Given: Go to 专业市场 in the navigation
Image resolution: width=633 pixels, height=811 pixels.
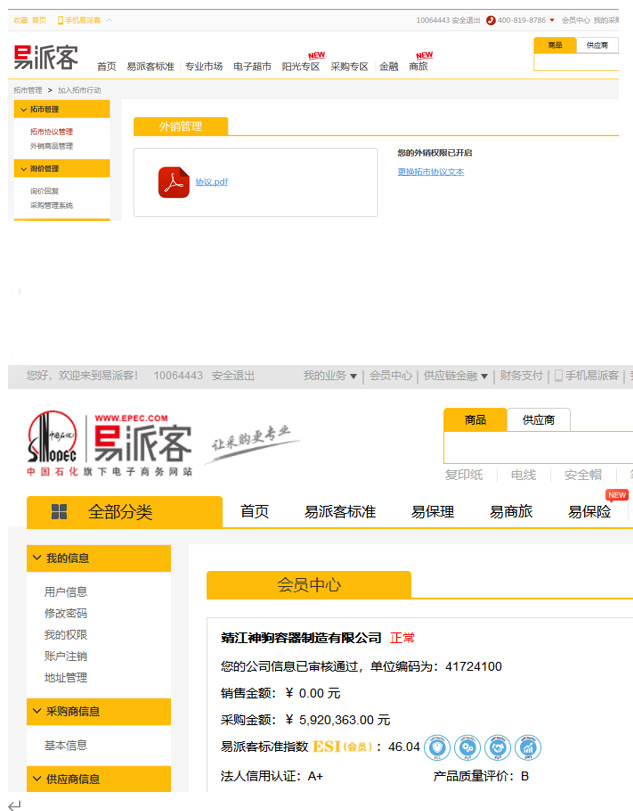Looking at the screenshot, I should (x=204, y=66).
